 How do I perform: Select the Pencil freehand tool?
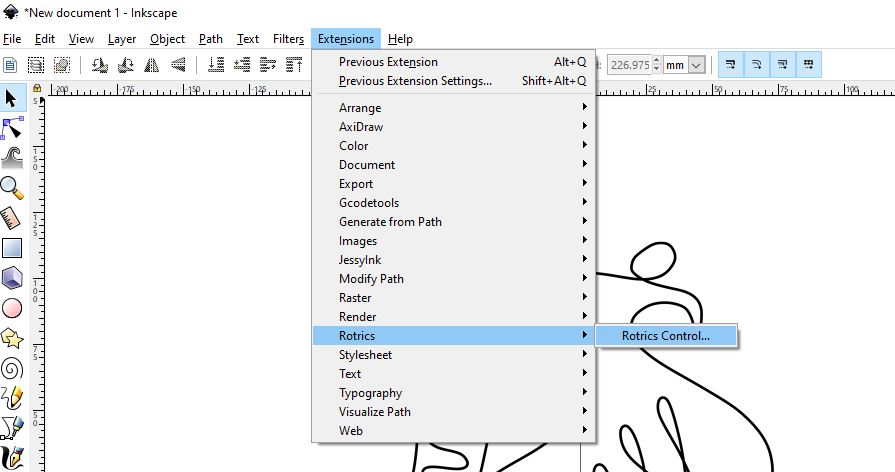[11, 398]
